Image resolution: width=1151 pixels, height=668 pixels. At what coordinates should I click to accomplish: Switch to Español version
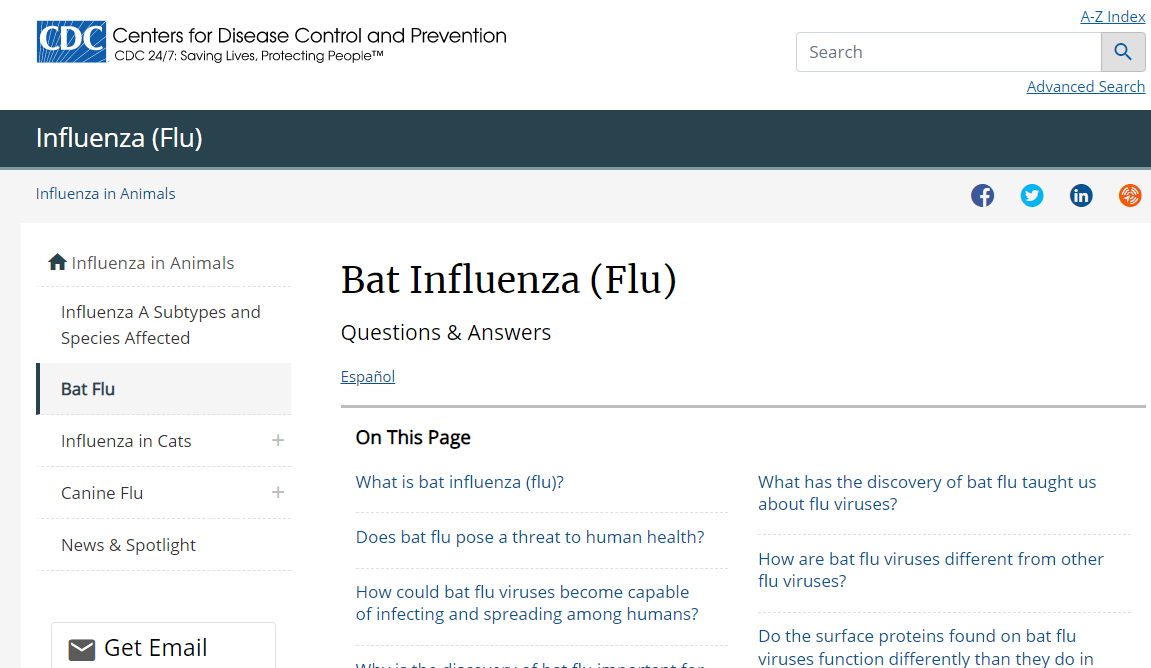tap(368, 377)
